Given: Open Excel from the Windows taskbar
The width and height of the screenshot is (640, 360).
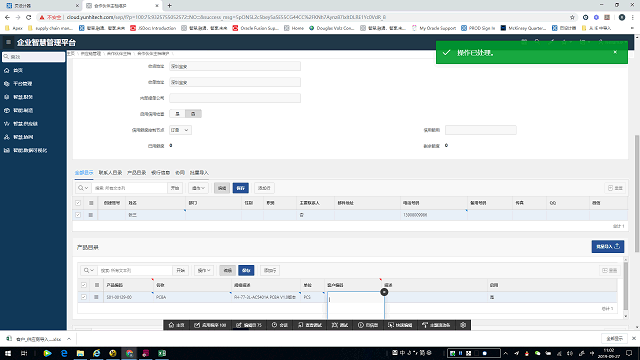Looking at the screenshot, I should (x=162, y=353).
